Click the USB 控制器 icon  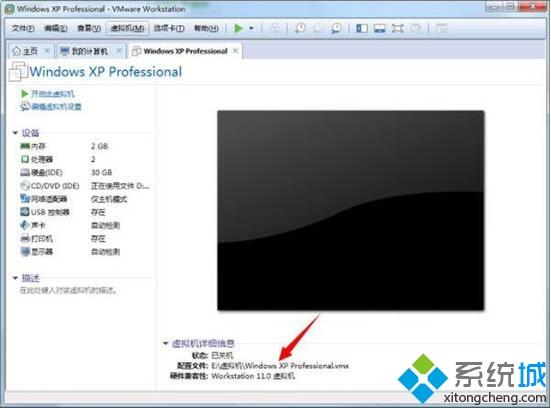tap(25, 212)
